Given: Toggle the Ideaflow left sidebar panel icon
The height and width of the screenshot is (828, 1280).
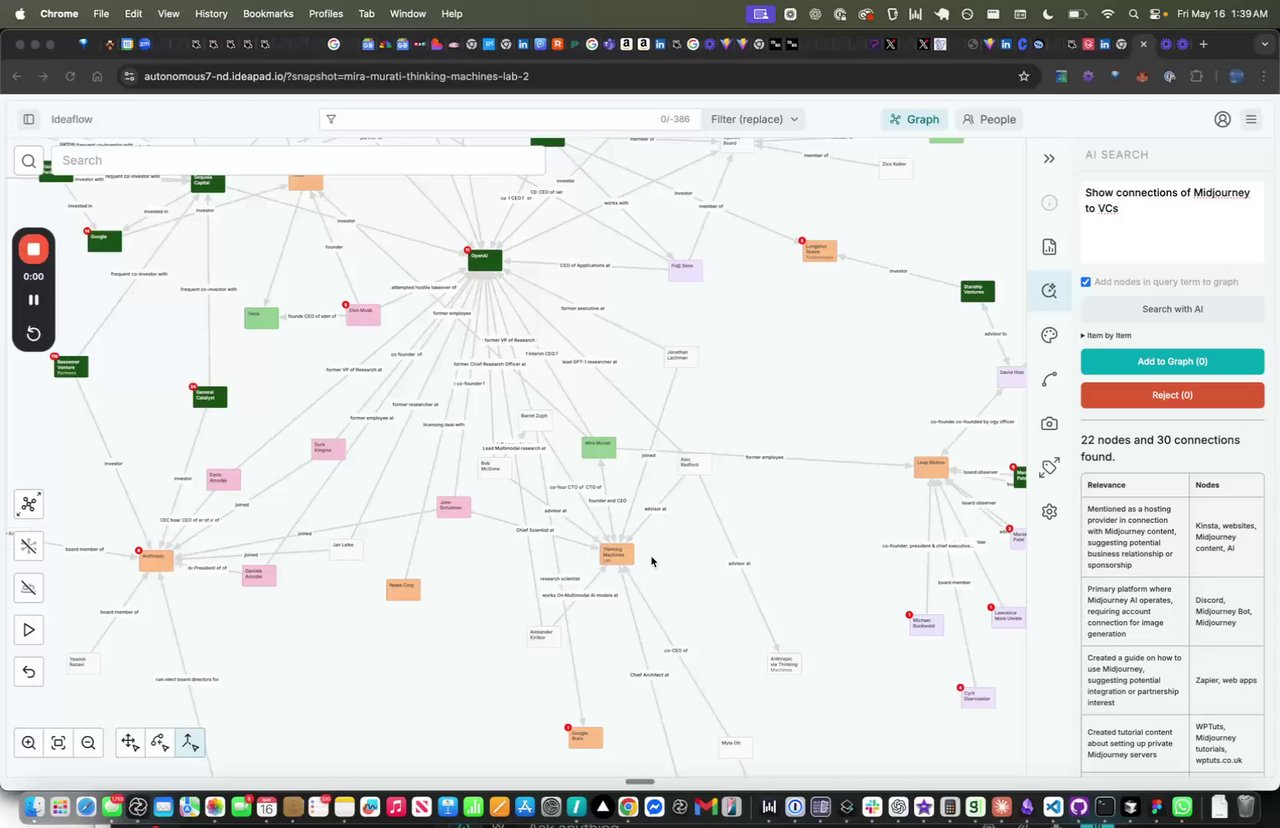Looking at the screenshot, I should (29, 119).
